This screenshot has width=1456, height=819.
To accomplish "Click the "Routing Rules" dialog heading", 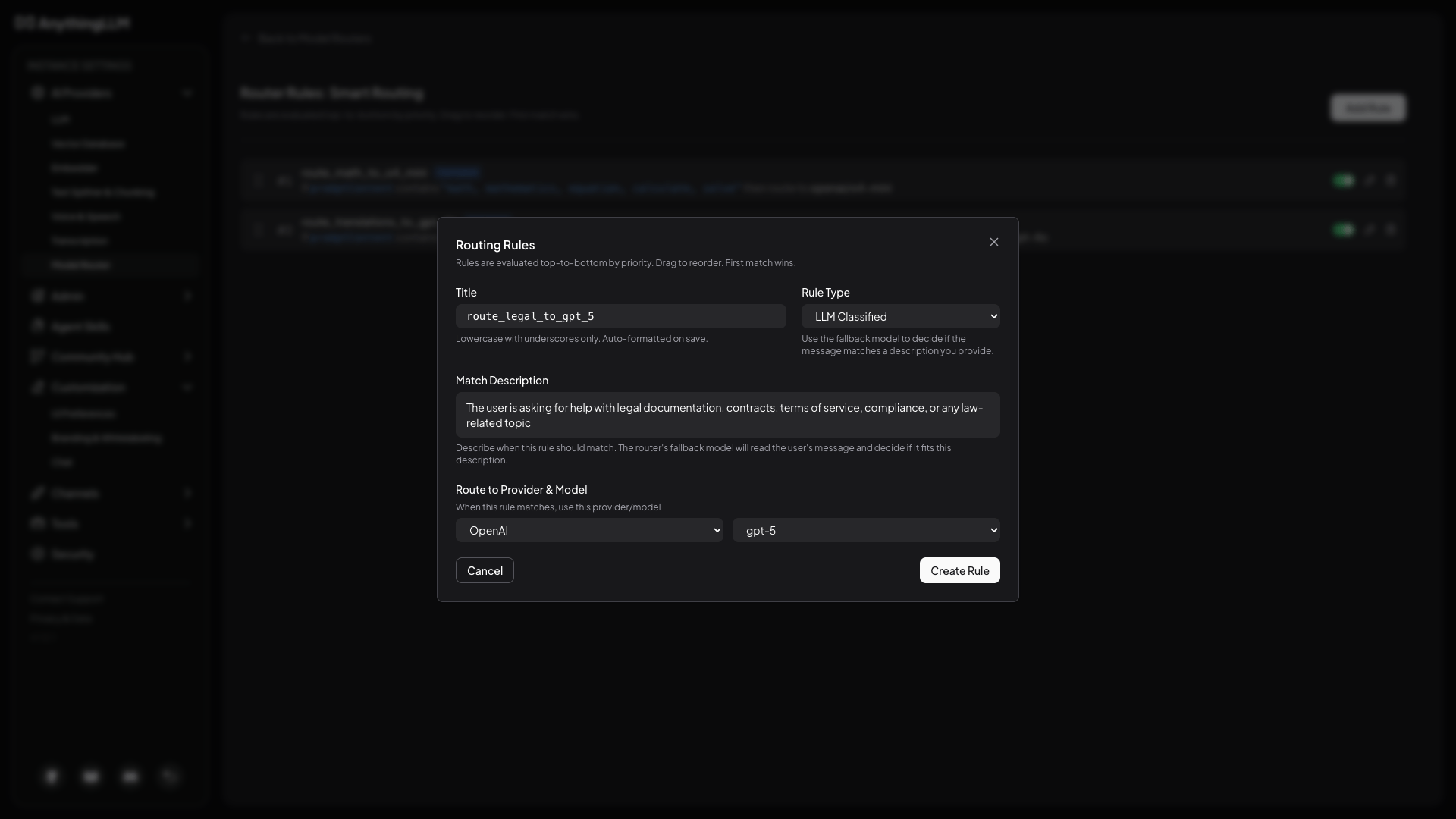I will 495,245.
